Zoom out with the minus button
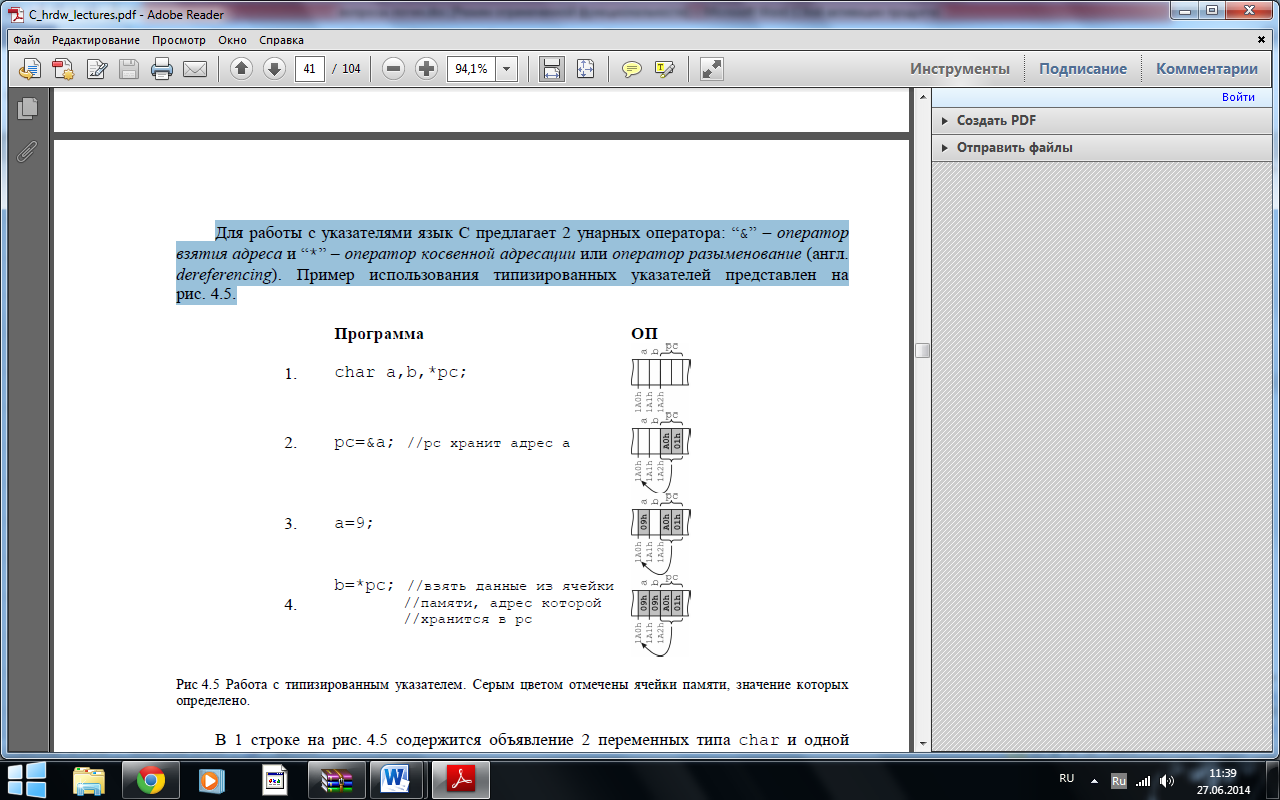Screen dimensions: 1280x800 click(393, 69)
